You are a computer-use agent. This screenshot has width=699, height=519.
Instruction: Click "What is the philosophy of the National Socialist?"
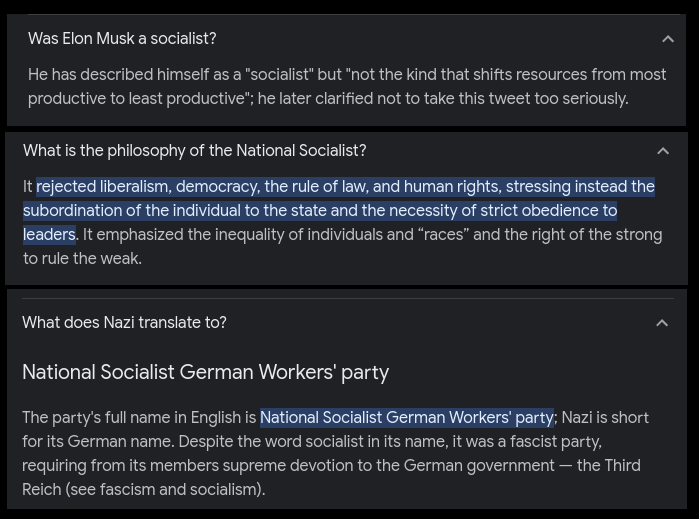pyautogui.click(x=194, y=151)
